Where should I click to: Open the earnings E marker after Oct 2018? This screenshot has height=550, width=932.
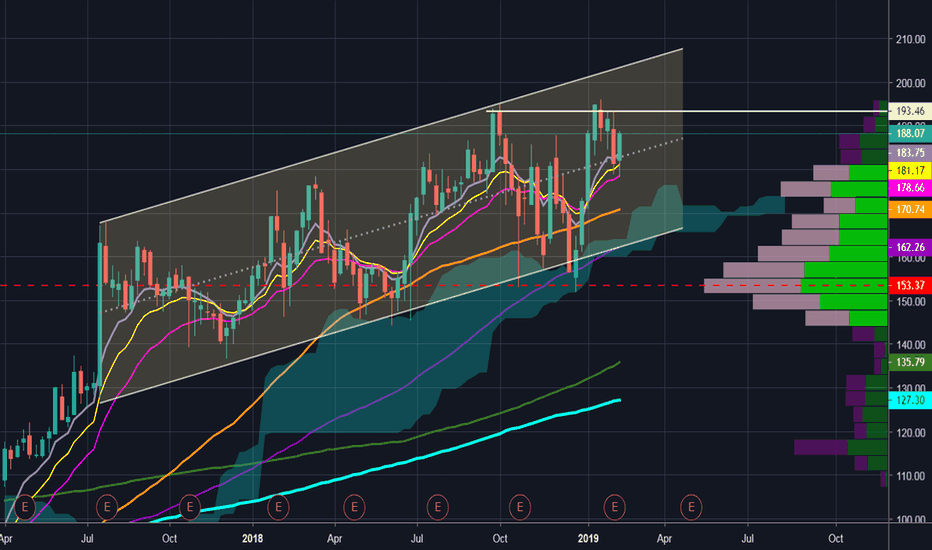coord(519,507)
